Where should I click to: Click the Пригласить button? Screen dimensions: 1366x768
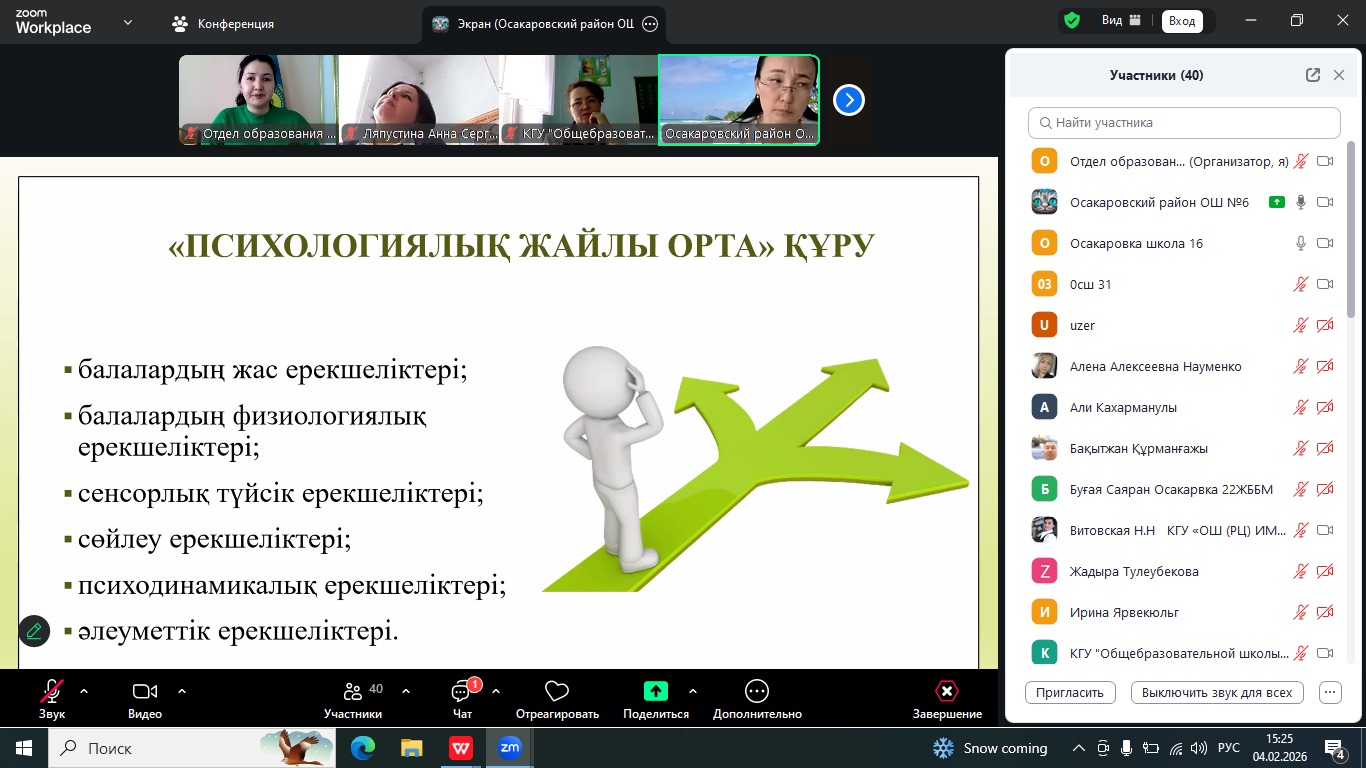[1070, 692]
